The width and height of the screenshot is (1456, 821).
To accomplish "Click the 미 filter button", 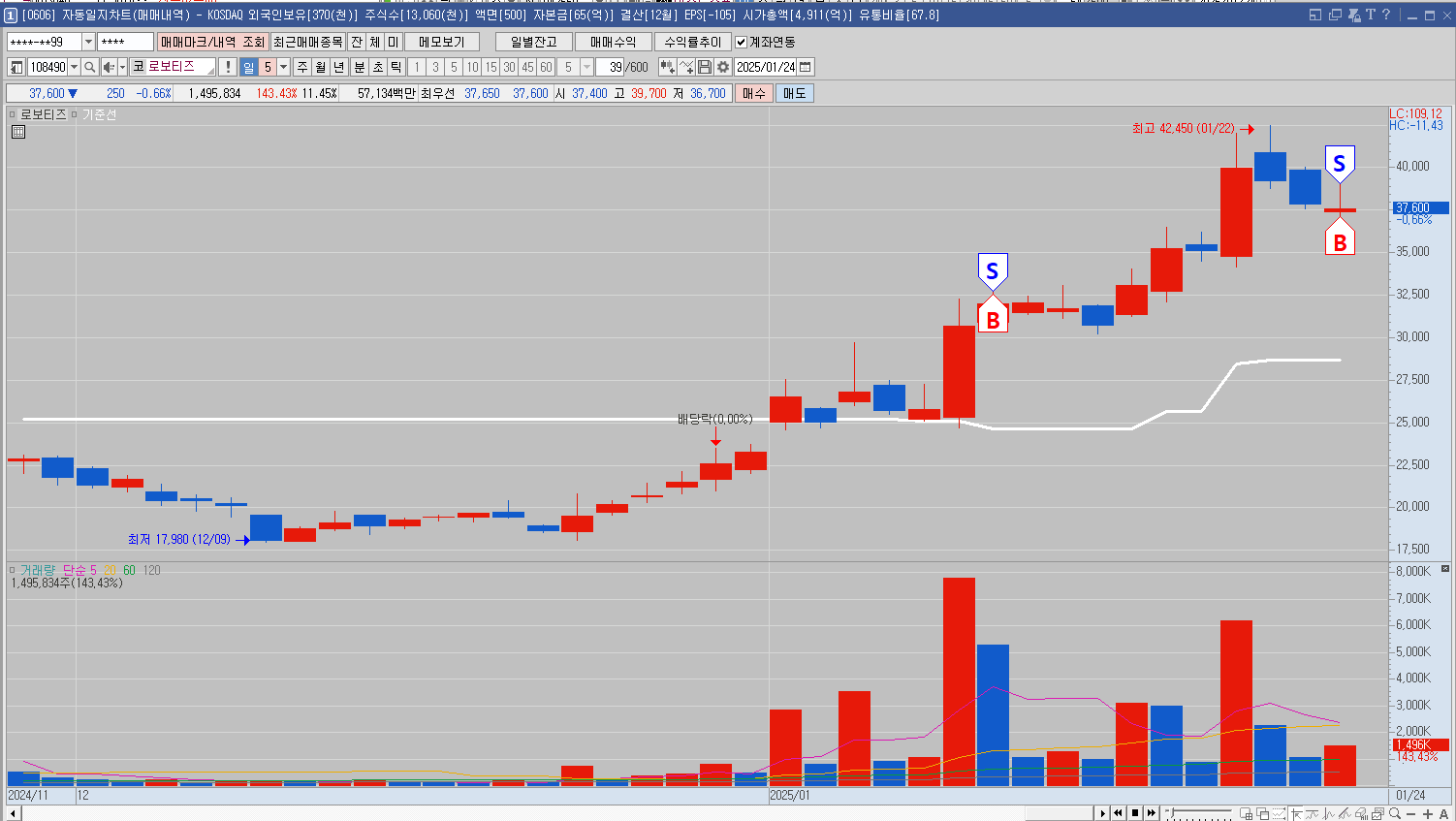I will point(394,42).
